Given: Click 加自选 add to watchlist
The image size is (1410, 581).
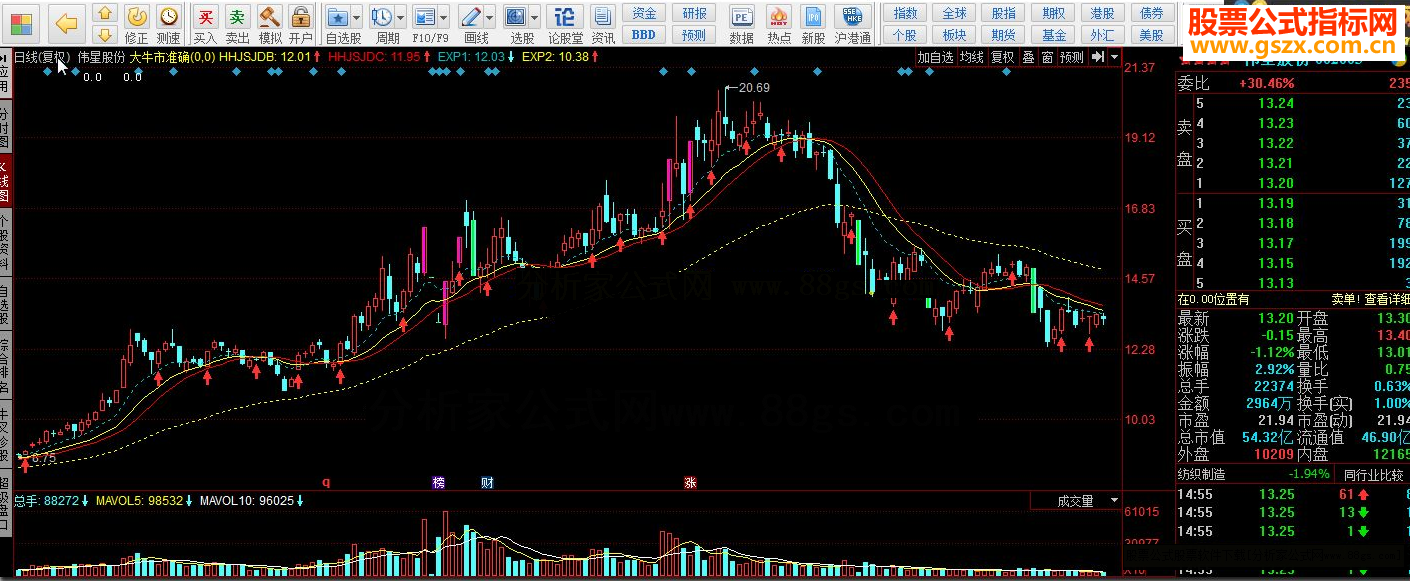Looking at the screenshot, I should (937, 57).
